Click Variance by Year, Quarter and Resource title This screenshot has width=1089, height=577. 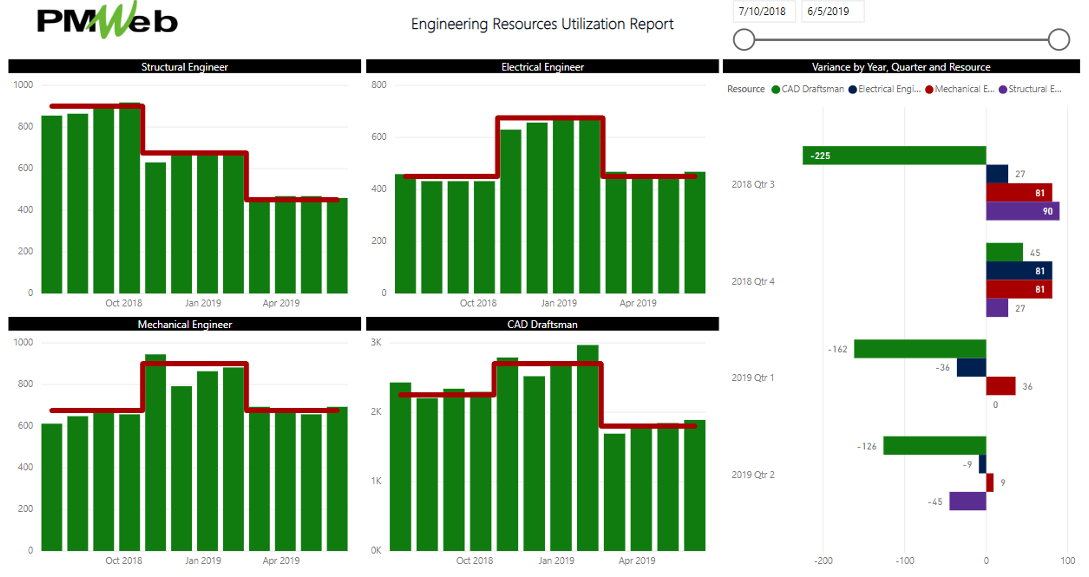click(901, 67)
